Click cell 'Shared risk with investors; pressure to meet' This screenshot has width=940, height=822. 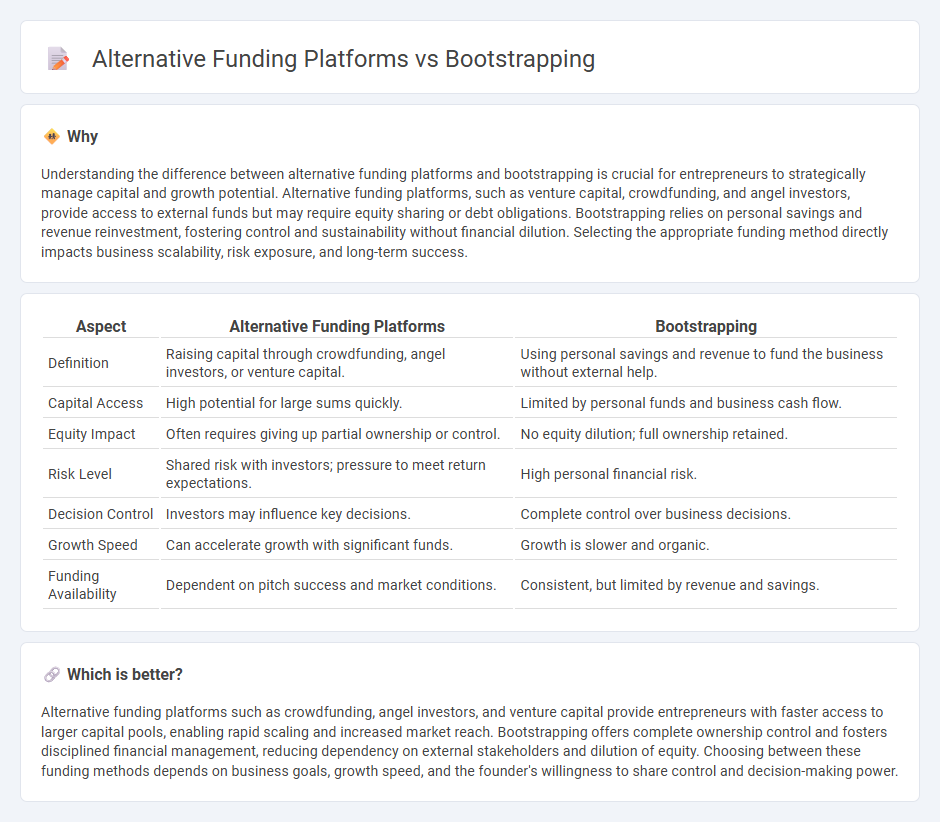pyautogui.click(x=337, y=474)
